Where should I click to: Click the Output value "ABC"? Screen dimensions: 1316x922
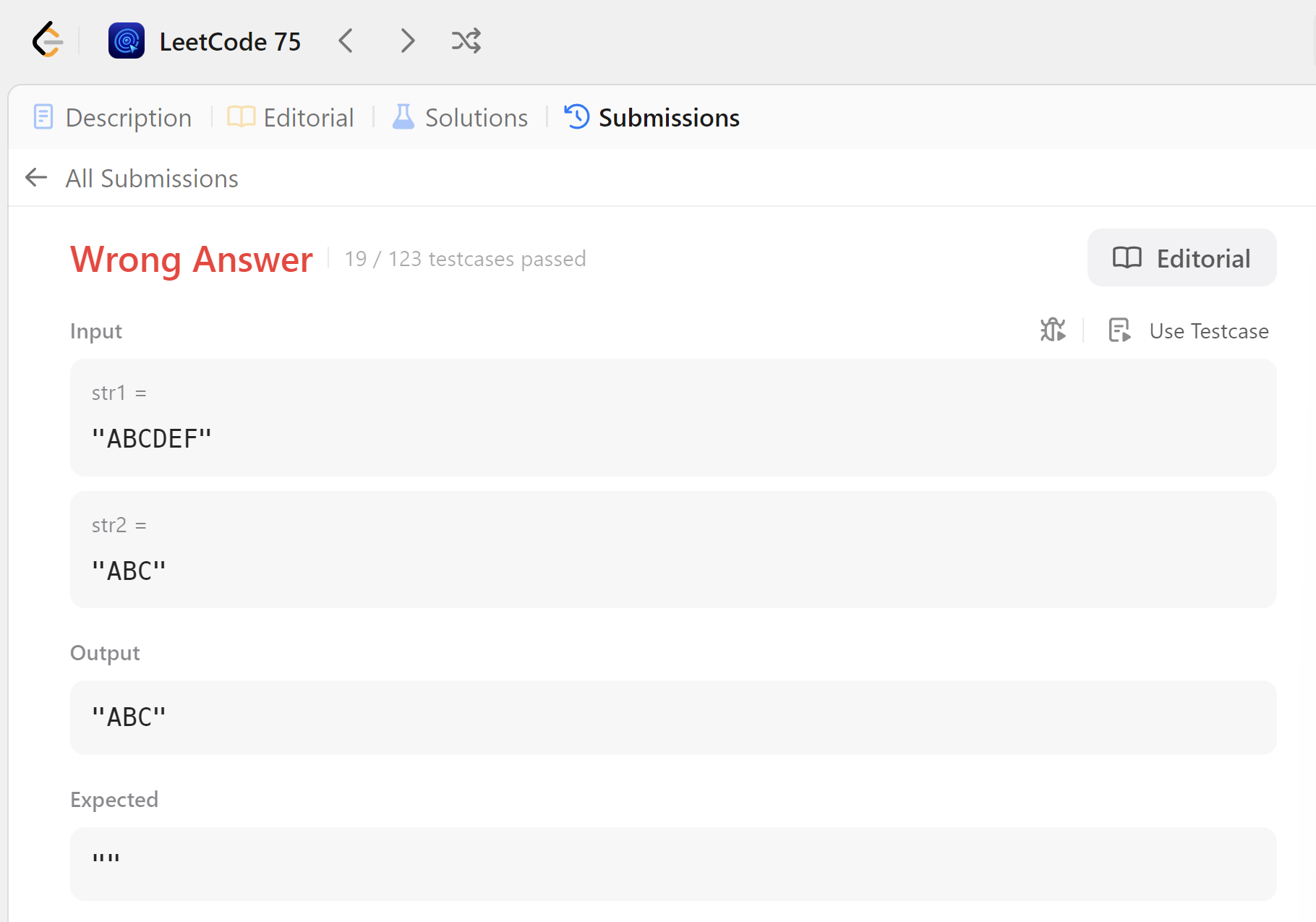129,717
